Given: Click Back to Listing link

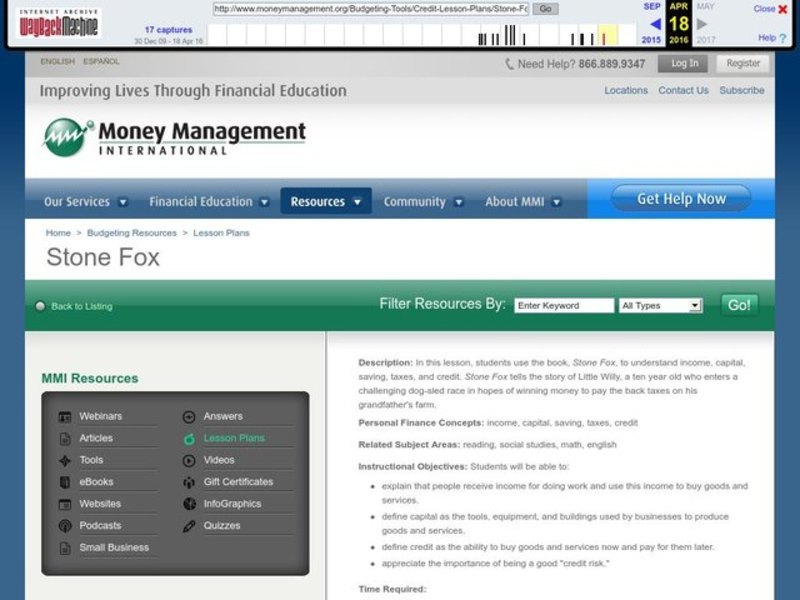Looking at the screenshot, I should 81,307.
